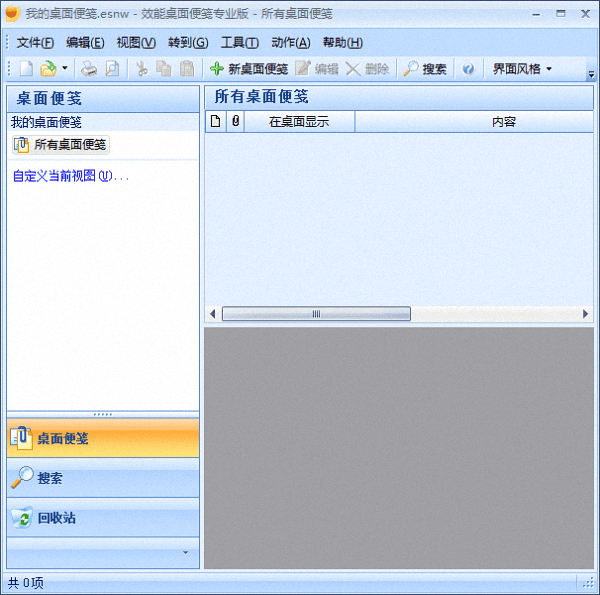Expand the toolbar overflow options arrow

tap(591, 74)
